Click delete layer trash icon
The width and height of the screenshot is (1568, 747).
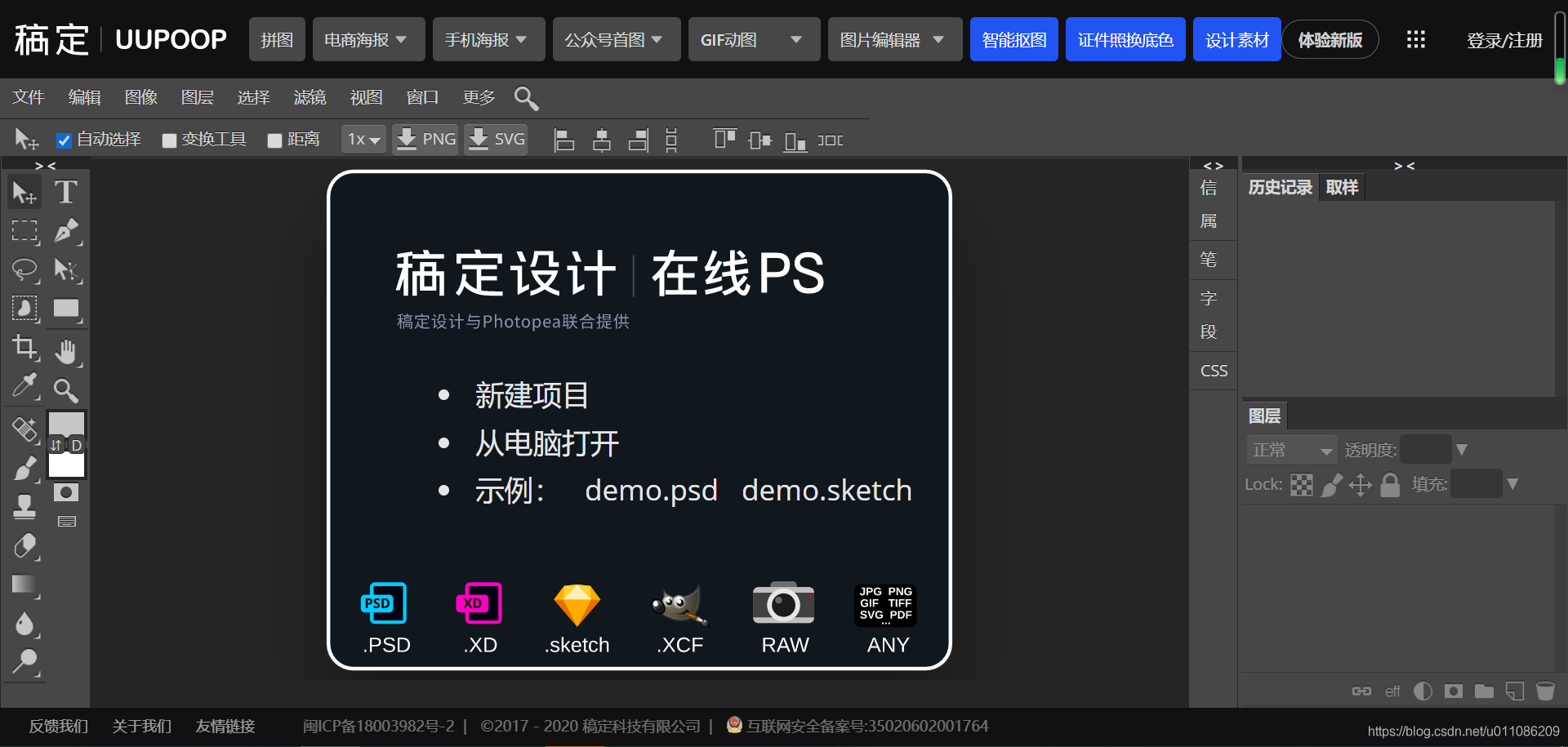click(1545, 691)
